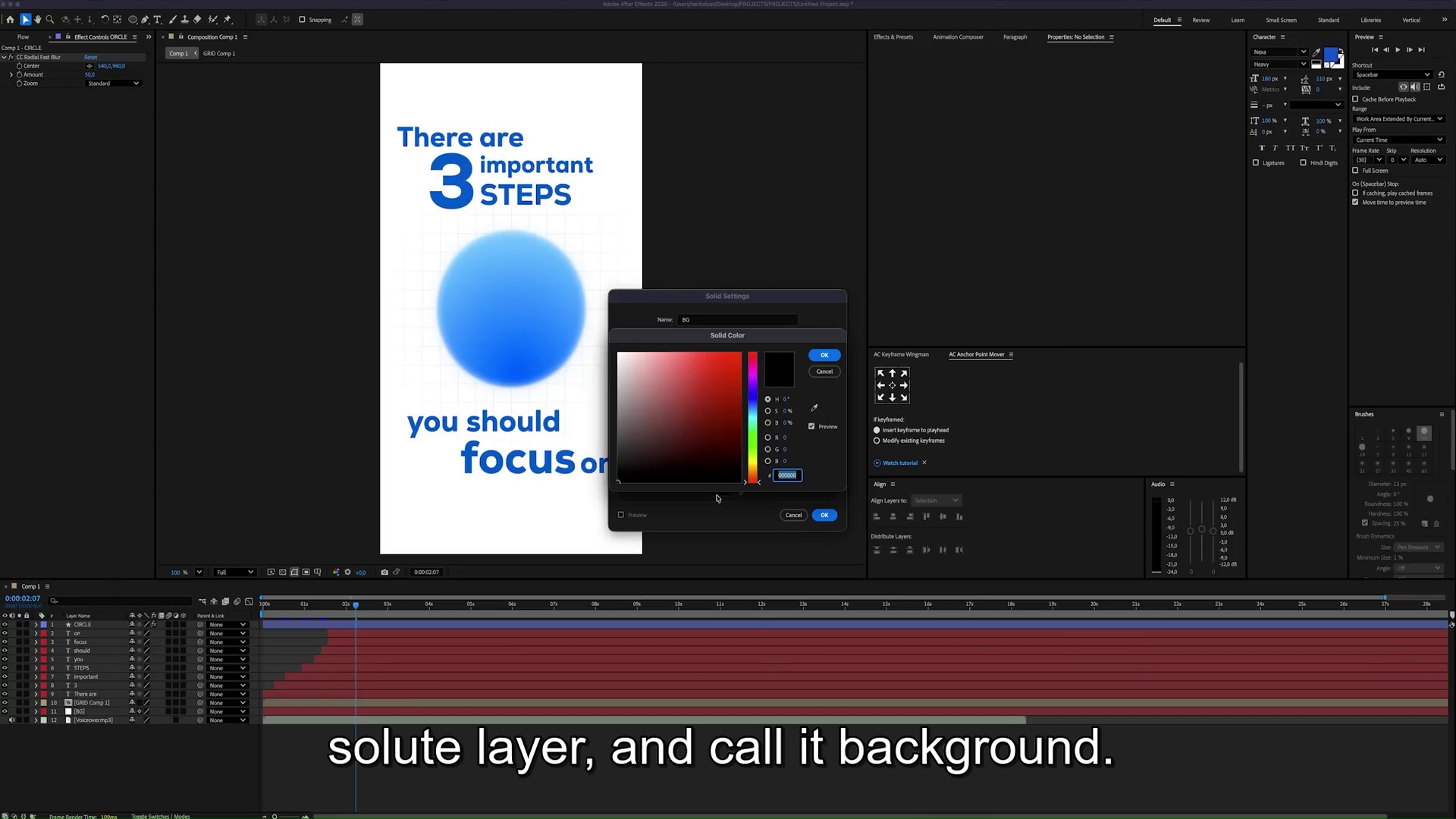Cancel the Solid Color dialog
The width and height of the screenshot is (1456, 819).
[824, 372]
